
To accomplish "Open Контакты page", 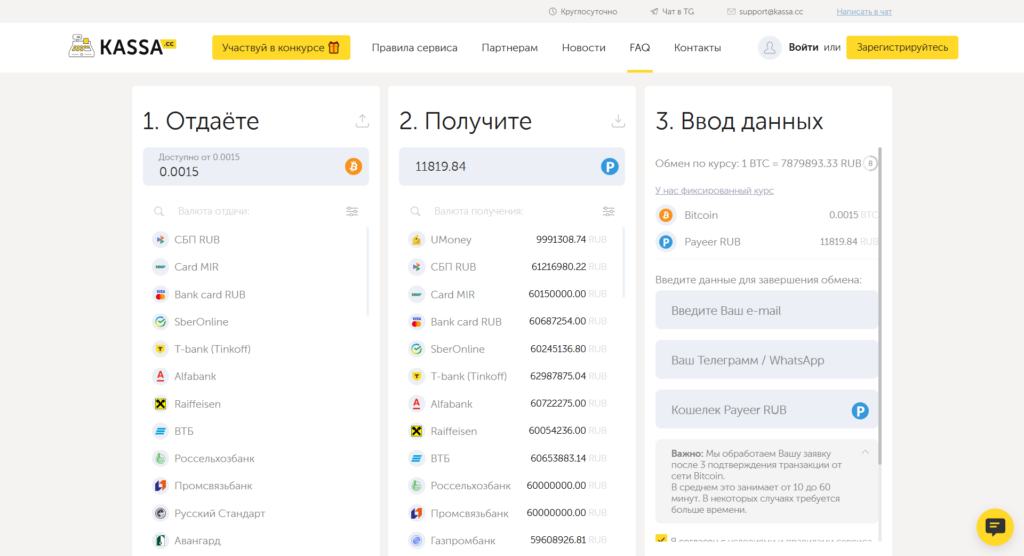I will [697, 48].
